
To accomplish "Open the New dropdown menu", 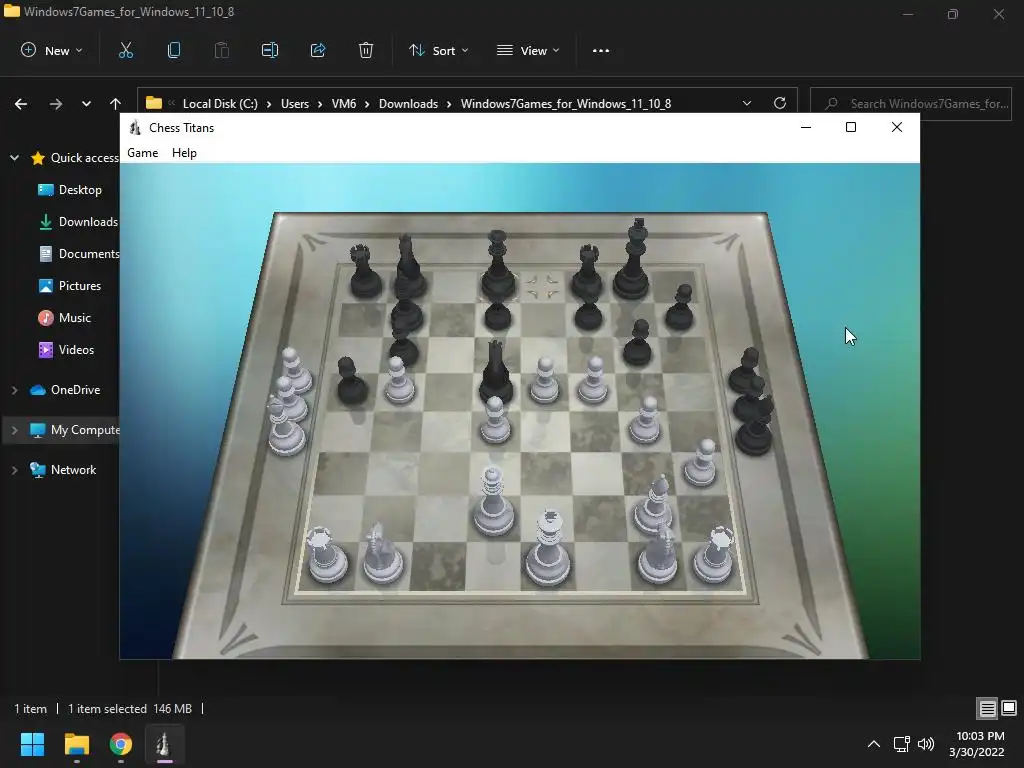I will pyautogui.click(x=52, y=50).
